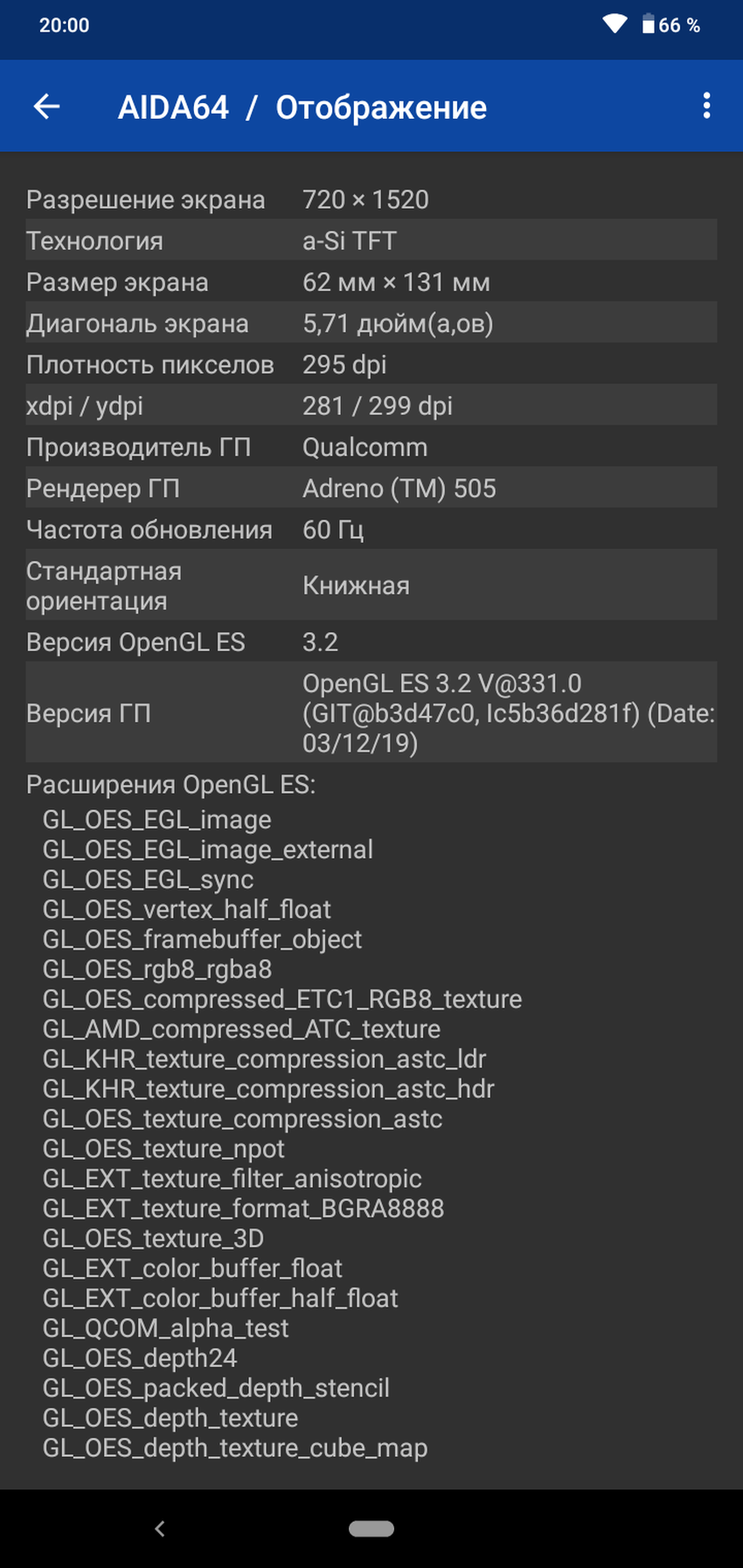Open the three-dot overflow menu
Screen dimensions: 743x1568
coord(706,107)
